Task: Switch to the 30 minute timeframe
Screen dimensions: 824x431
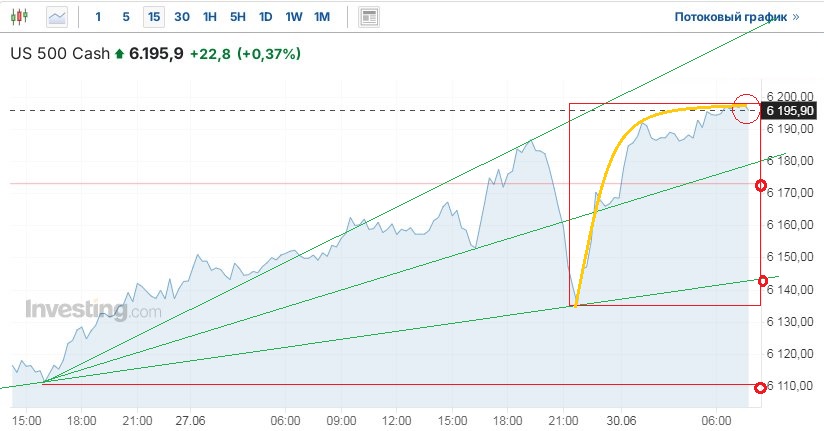Action: tap(181, 17)
